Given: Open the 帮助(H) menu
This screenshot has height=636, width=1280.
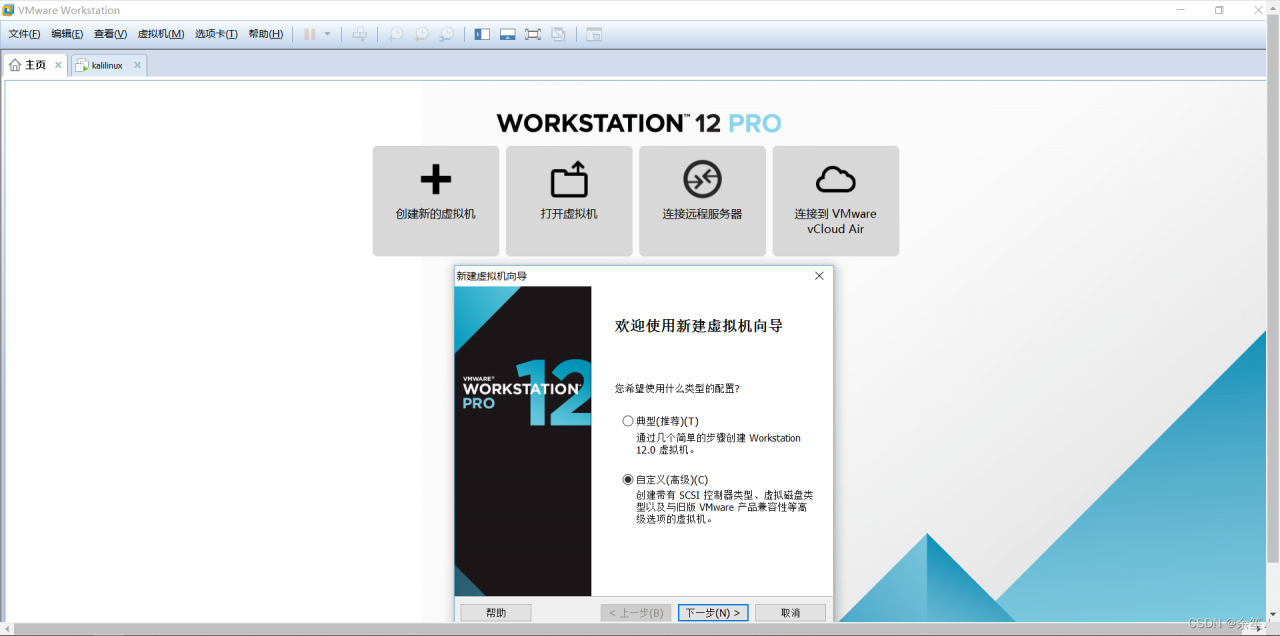Looking at the screenshot, I should (x=265, y=34).
